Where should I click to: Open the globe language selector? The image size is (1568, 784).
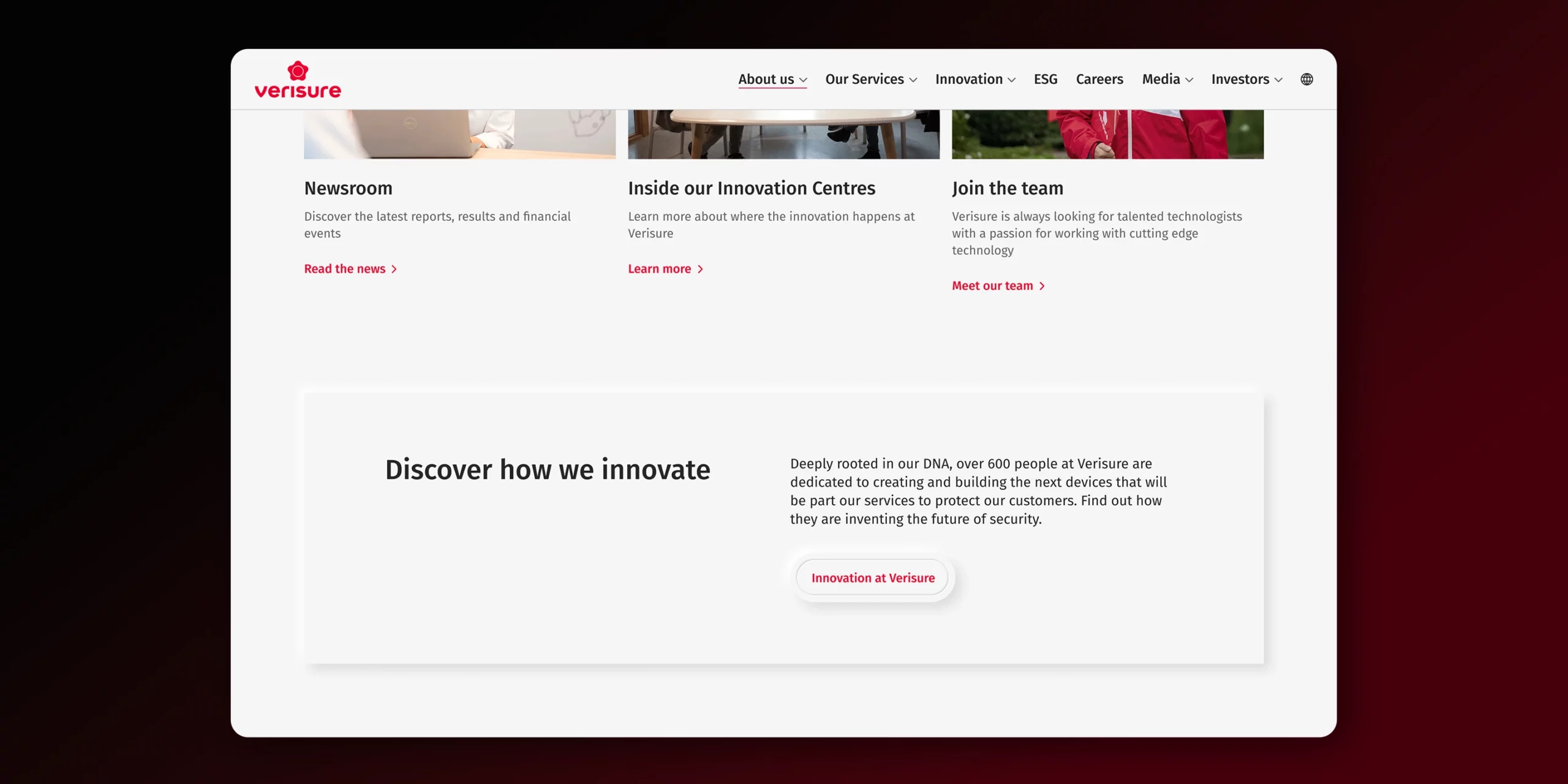pyautogui.click(x=1306, y=80)
